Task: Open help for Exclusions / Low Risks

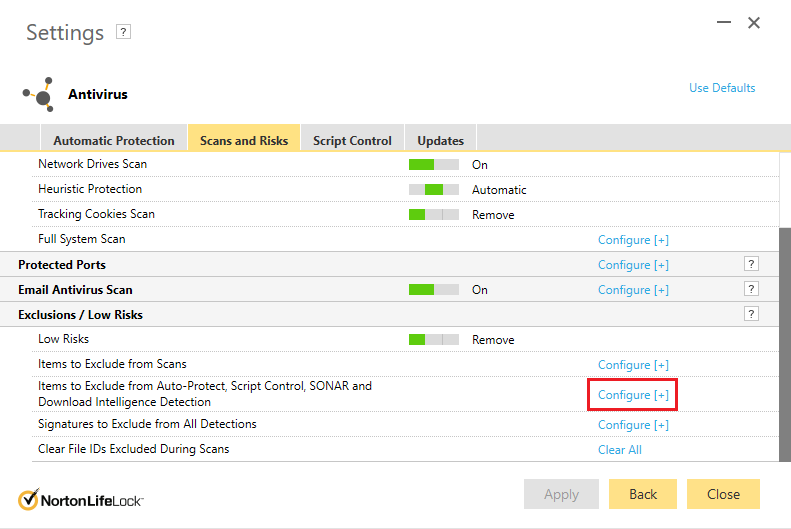Action: (x=751, y=314)
